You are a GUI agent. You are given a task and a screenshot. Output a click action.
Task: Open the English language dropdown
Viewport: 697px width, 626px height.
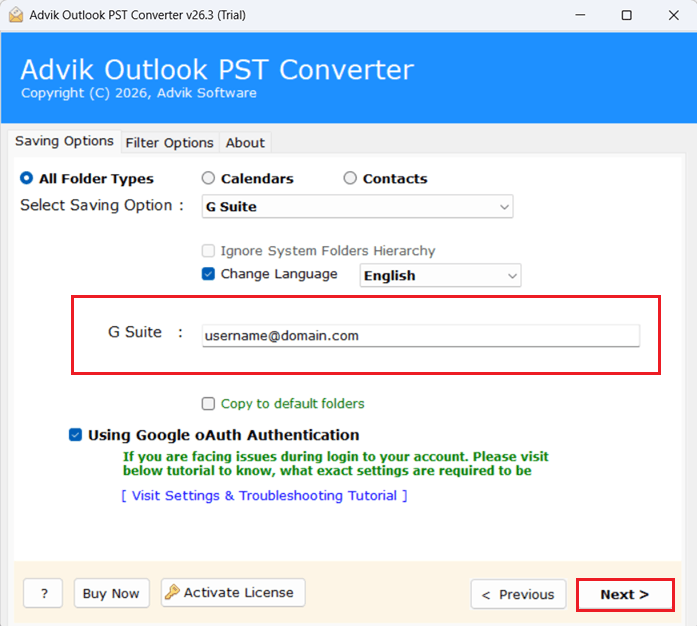pyautogui.click(x=440, y=276)
